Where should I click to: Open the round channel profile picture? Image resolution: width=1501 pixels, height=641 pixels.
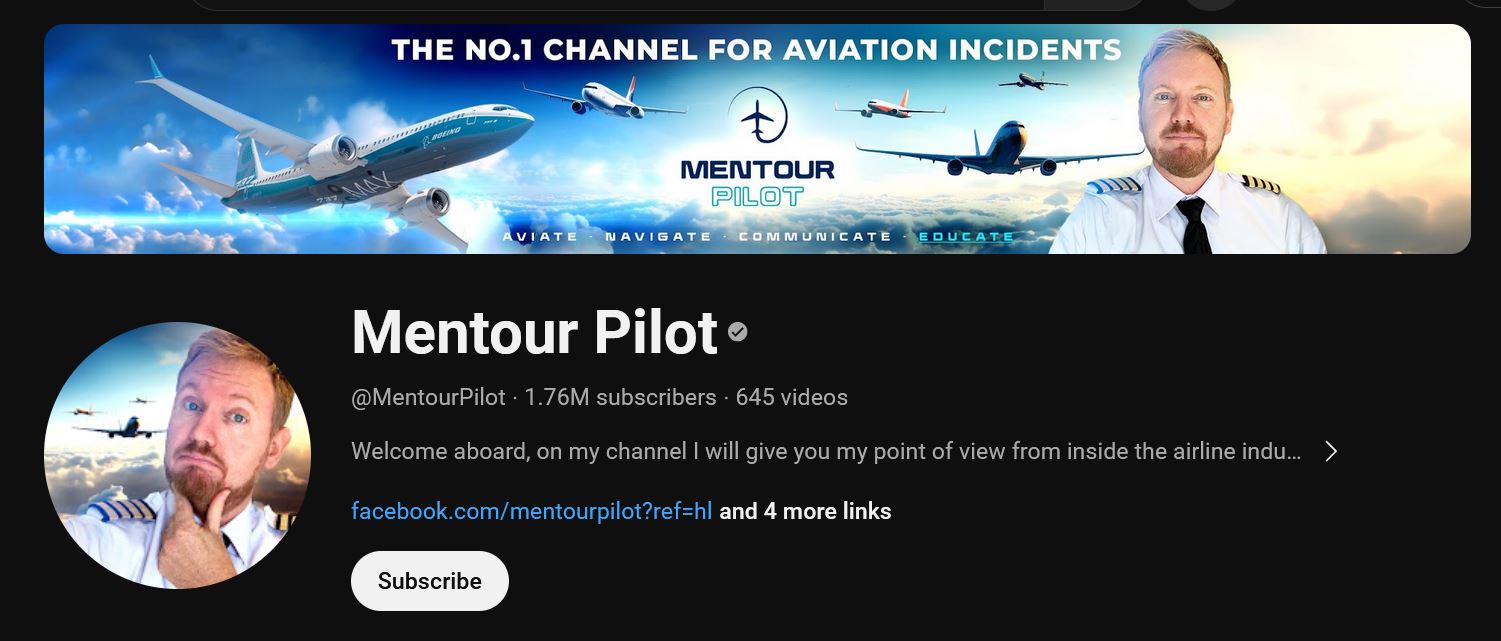[177, 455]
